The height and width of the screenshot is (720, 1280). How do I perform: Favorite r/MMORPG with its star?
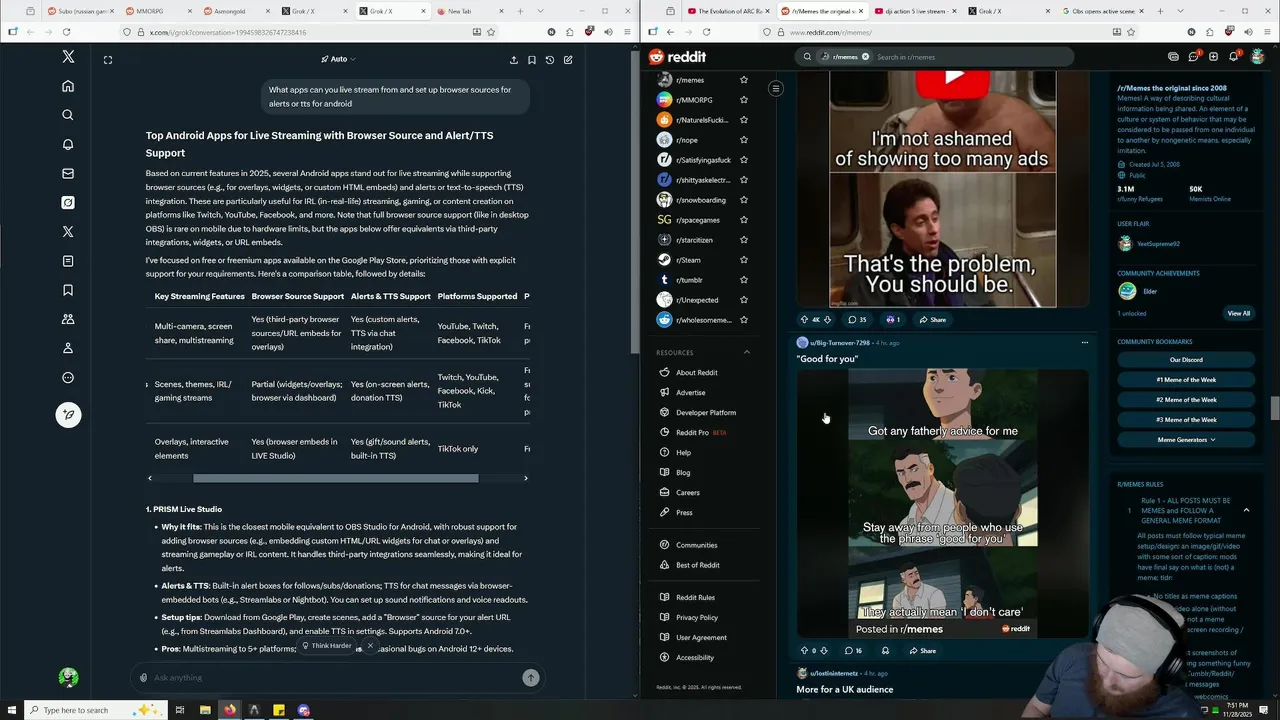point(743,100)
